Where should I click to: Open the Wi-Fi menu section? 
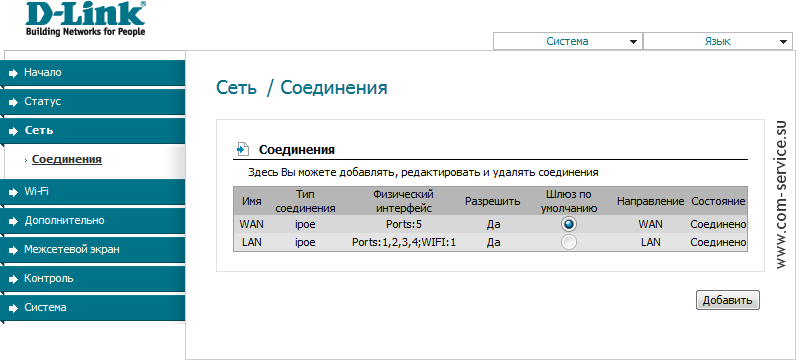coord(92,192)
